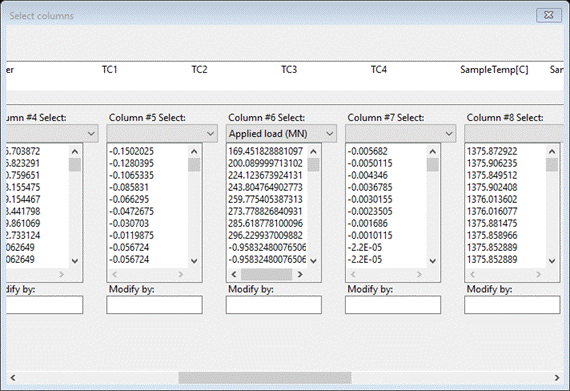Click Column #8 vertical scrollbar thumb
Viewport: 570px width, 391px height.
click(x=552, y=165)
